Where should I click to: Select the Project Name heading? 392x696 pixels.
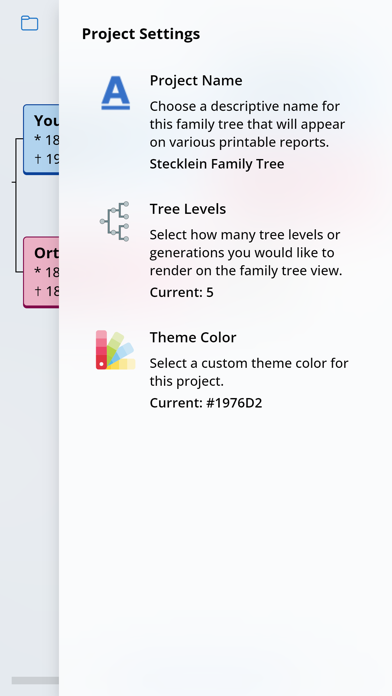coord(196,81)
